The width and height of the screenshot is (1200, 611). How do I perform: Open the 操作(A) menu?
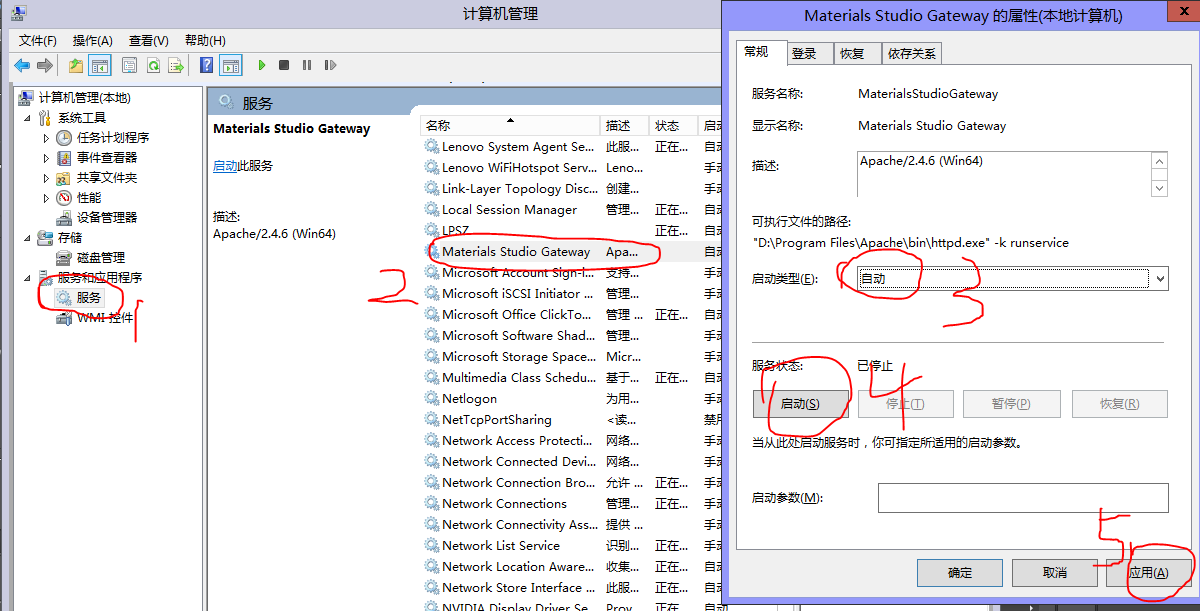tap(93, 40)
